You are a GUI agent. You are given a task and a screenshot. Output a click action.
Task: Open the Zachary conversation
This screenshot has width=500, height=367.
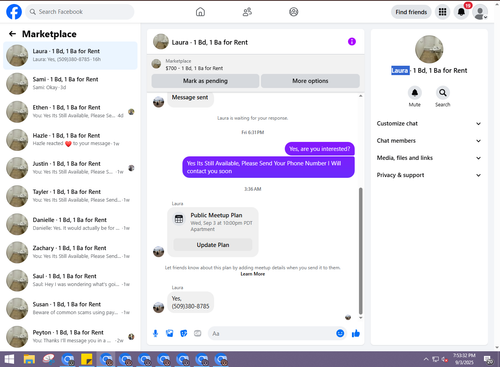coord(70,252)
